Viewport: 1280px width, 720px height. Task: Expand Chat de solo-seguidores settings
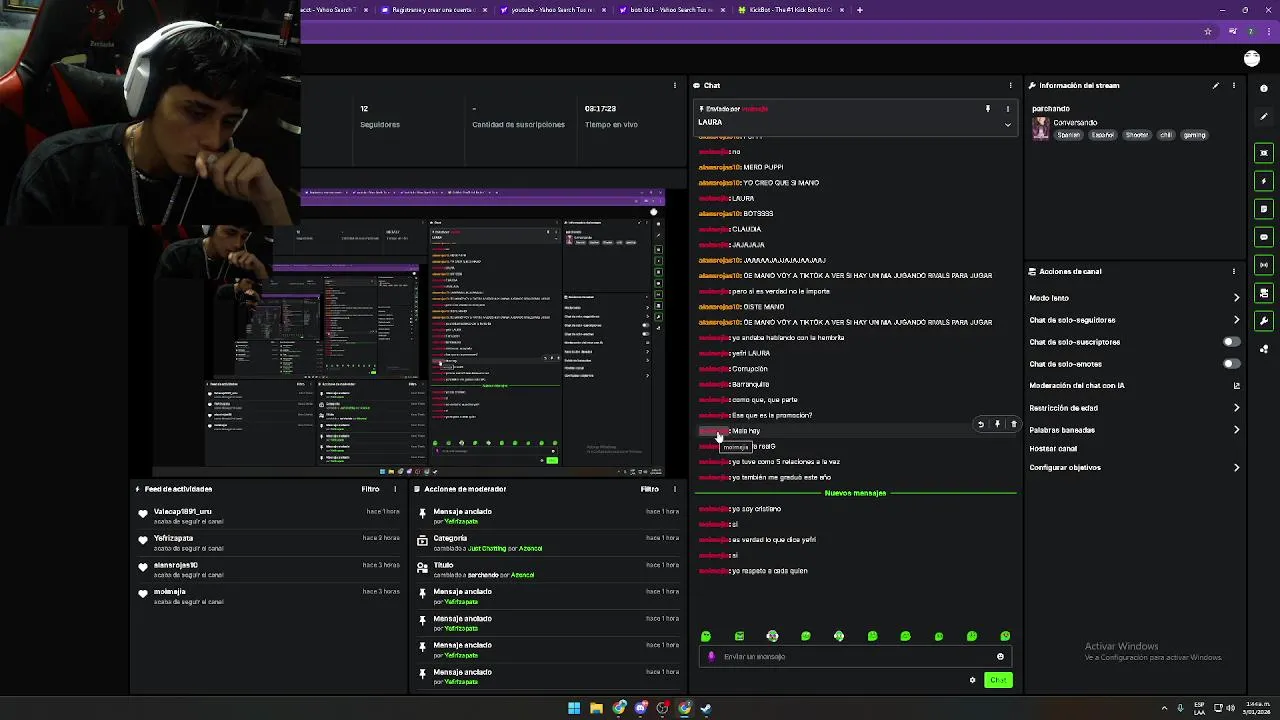(x=1236, y=320)
